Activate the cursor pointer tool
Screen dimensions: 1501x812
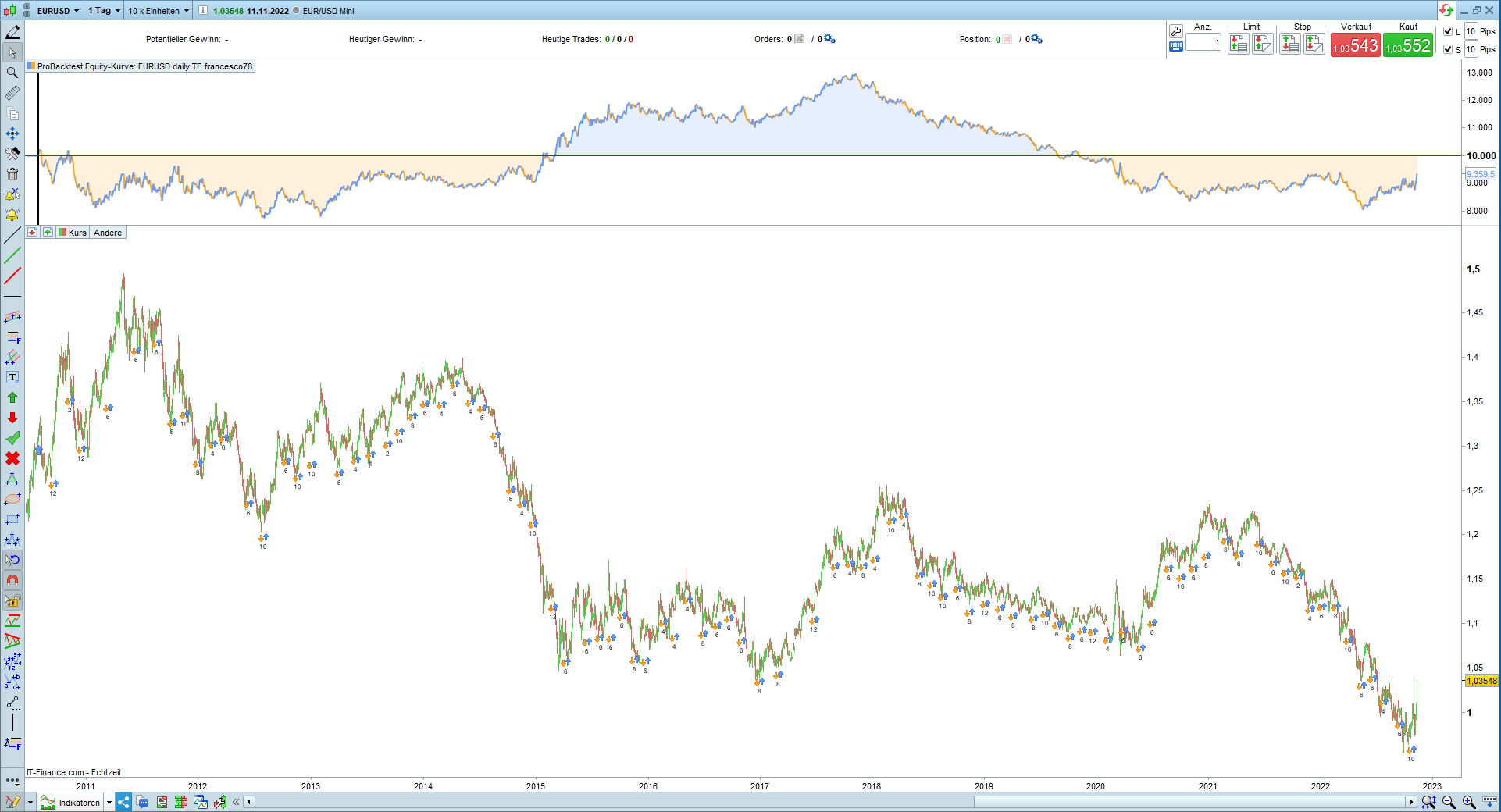click(12, 52)
